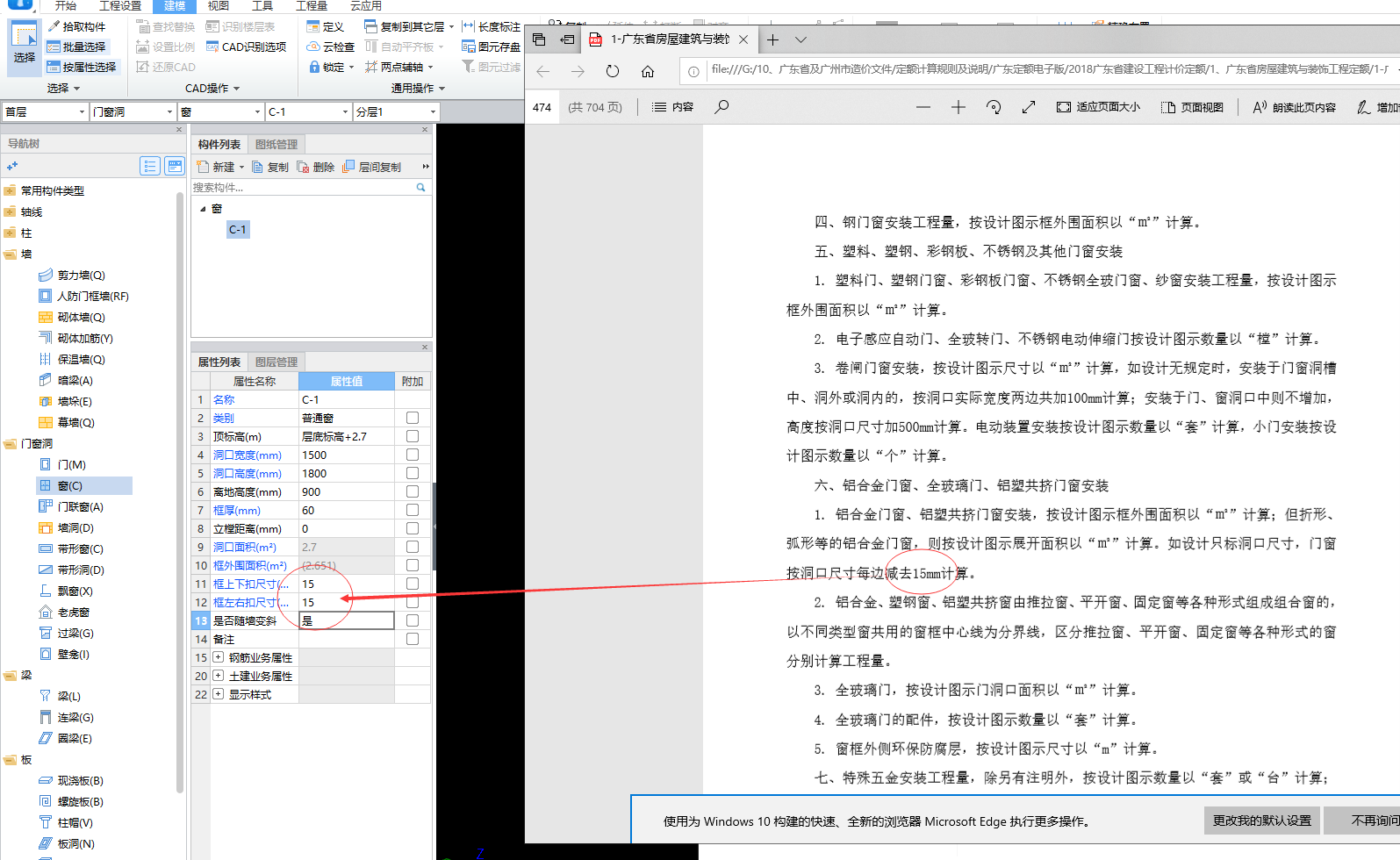Click 图元存盘 save element tool
Screen dimensions: 1400x860
point(492,47)
